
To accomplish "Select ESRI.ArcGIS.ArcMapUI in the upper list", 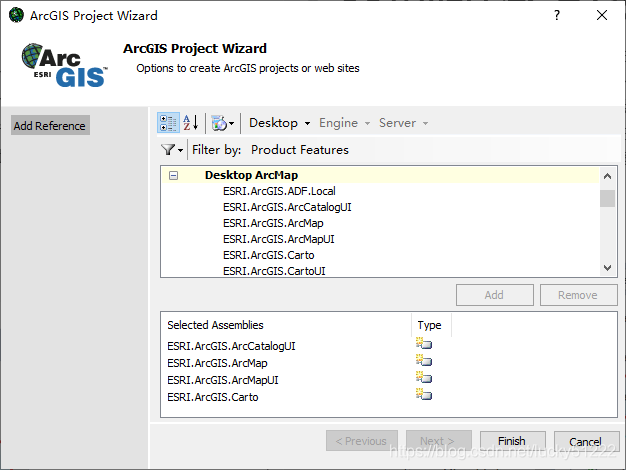I will tap(279, 239).
